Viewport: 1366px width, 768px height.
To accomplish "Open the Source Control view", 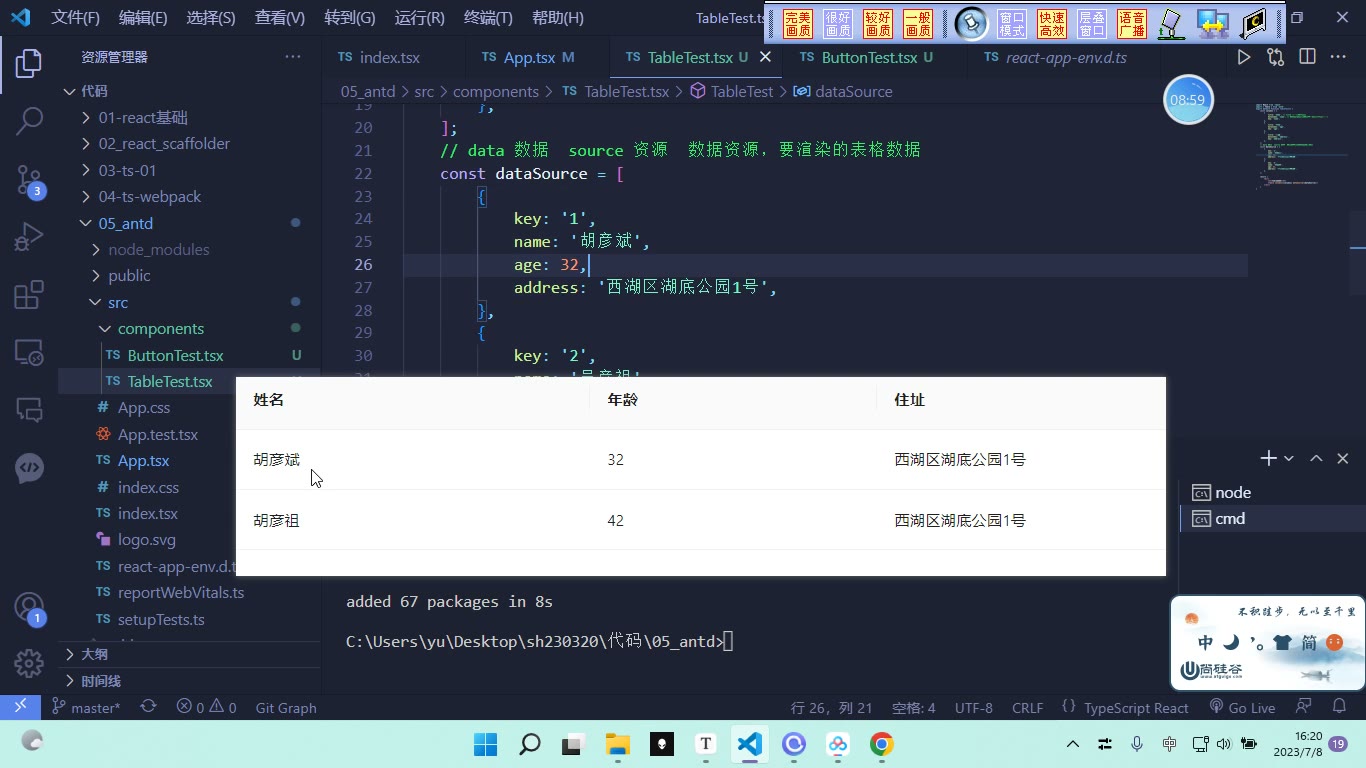I will (x=29, y=179).
